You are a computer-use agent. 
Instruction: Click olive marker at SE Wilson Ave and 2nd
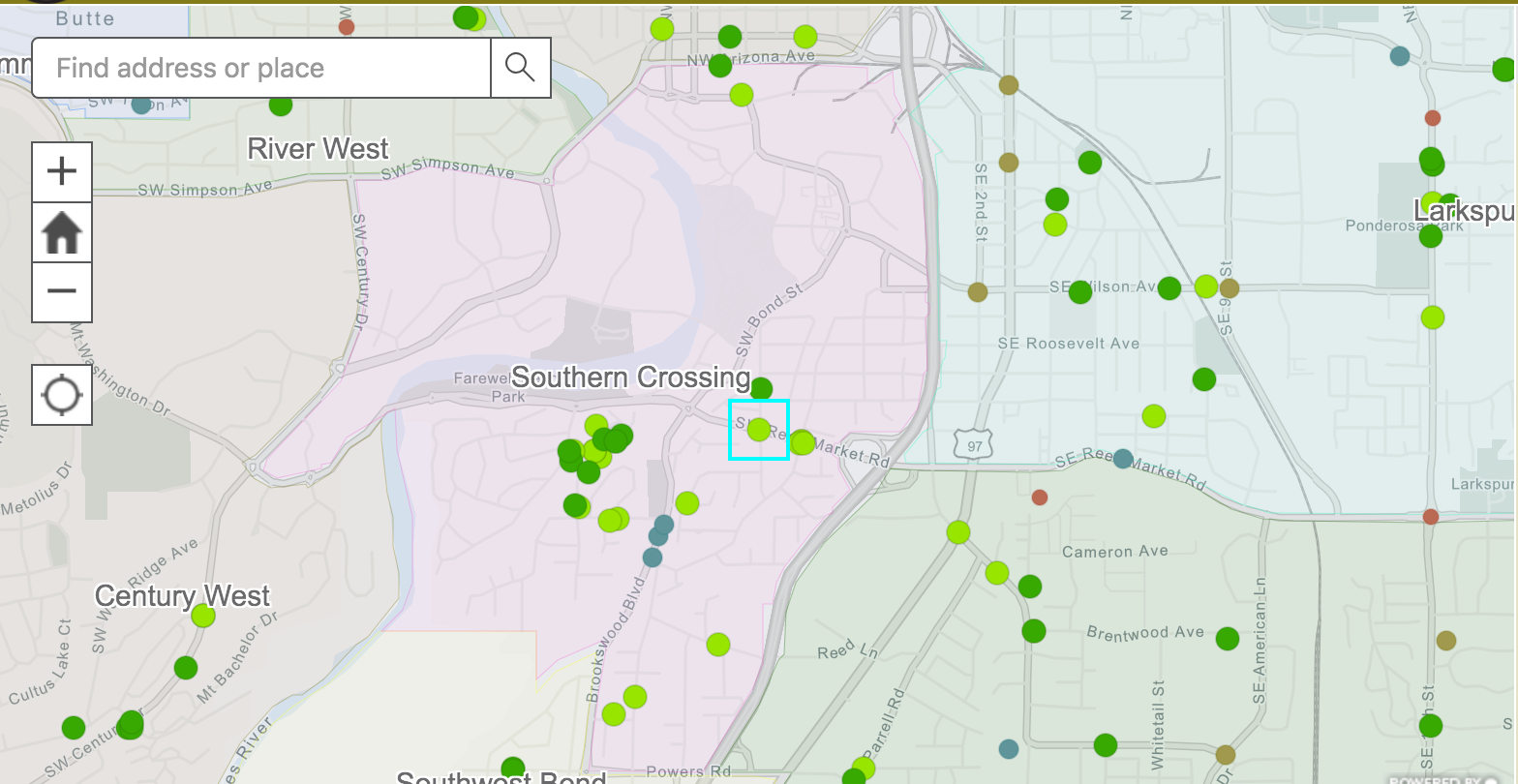[x=978, y=291]
